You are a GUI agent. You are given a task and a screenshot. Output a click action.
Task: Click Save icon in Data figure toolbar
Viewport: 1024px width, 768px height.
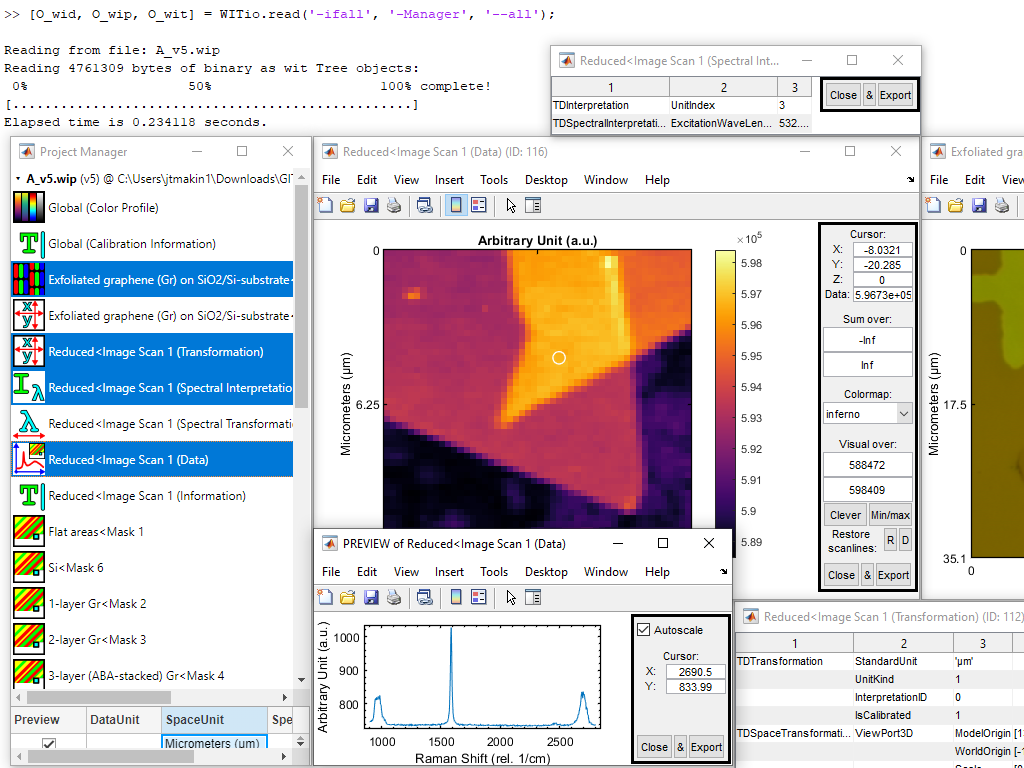[x=371, y=206]
